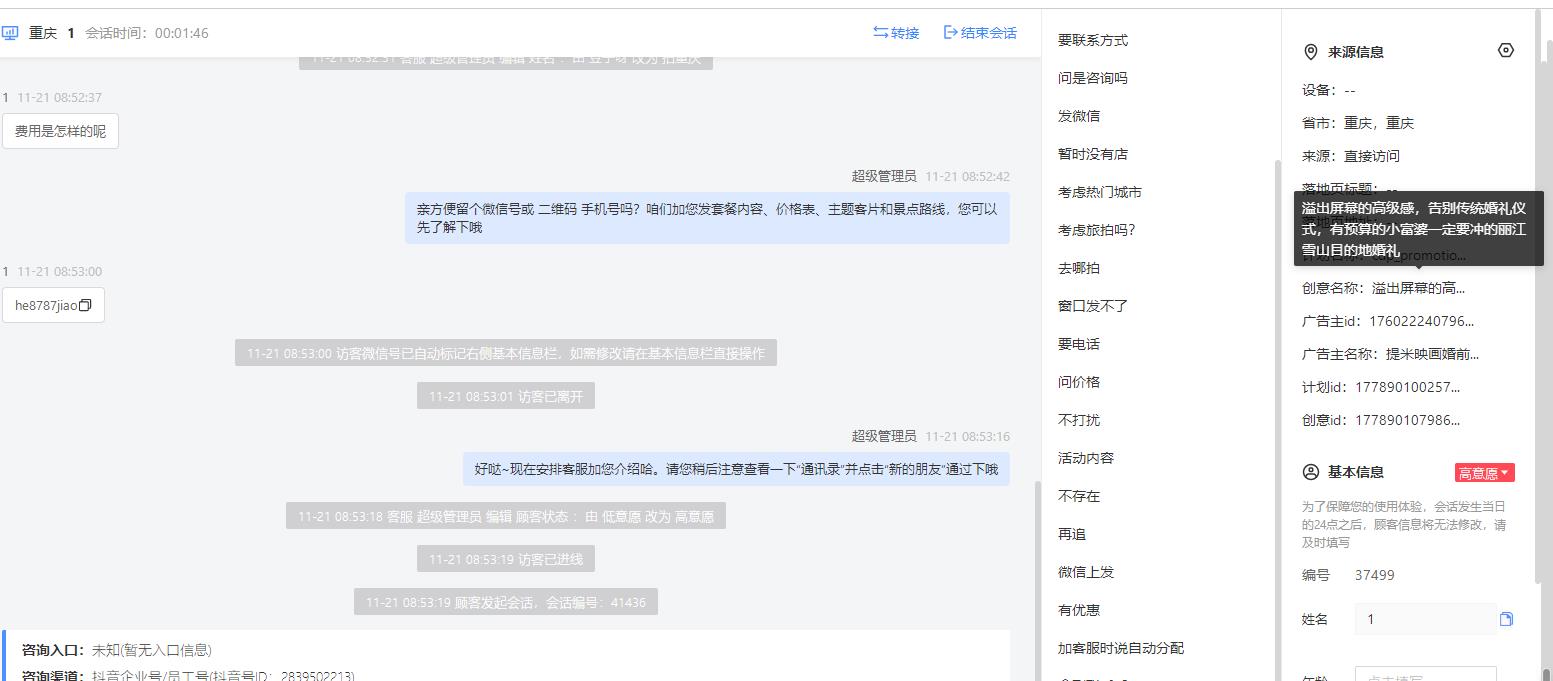The width and height of the screenshot is (1553, 681).
Task: Choose quick reply 活动内容
Action: (x=1086, y=458)
